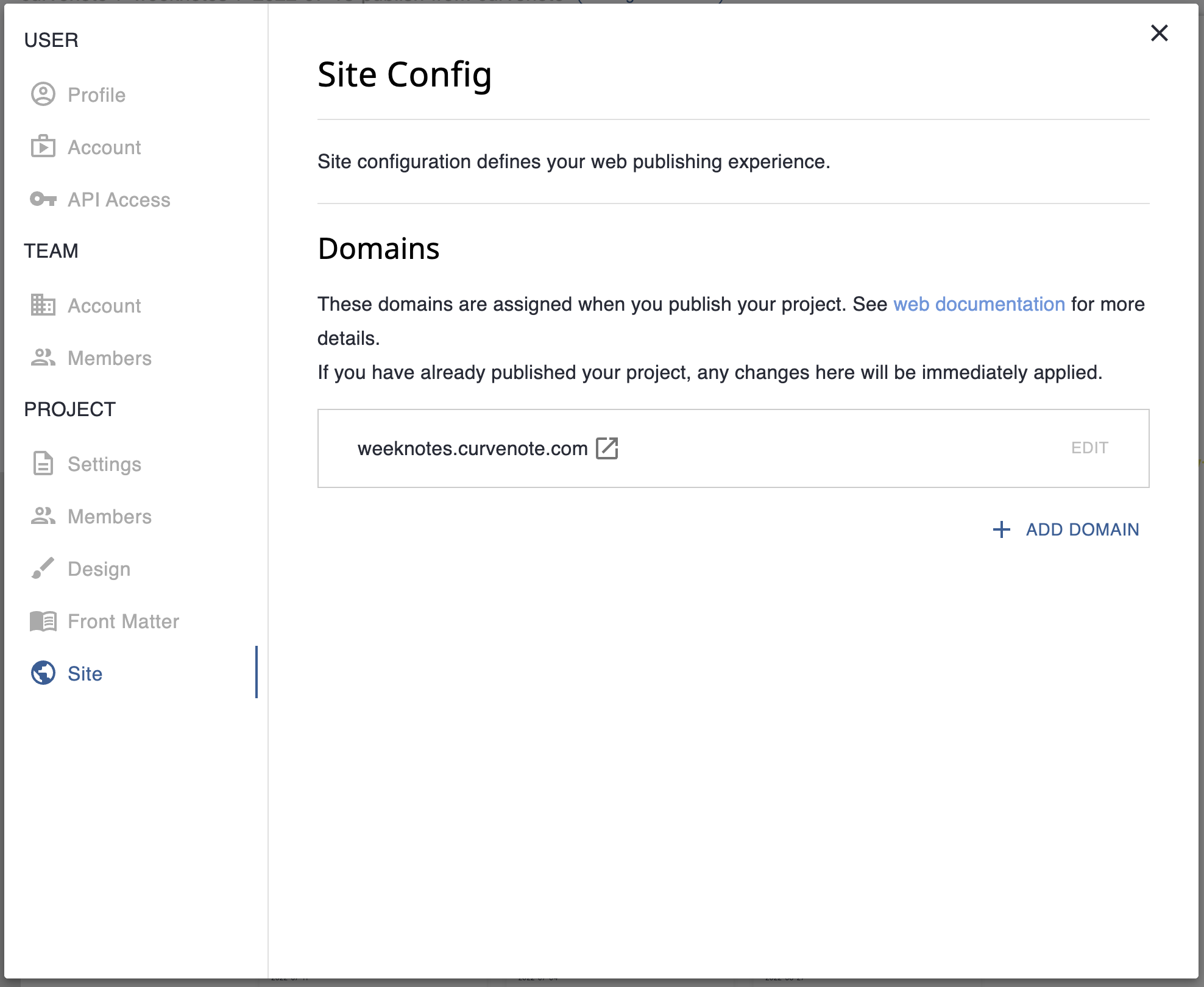Select the paintbrush icon for Design

[x=44, y=568]
